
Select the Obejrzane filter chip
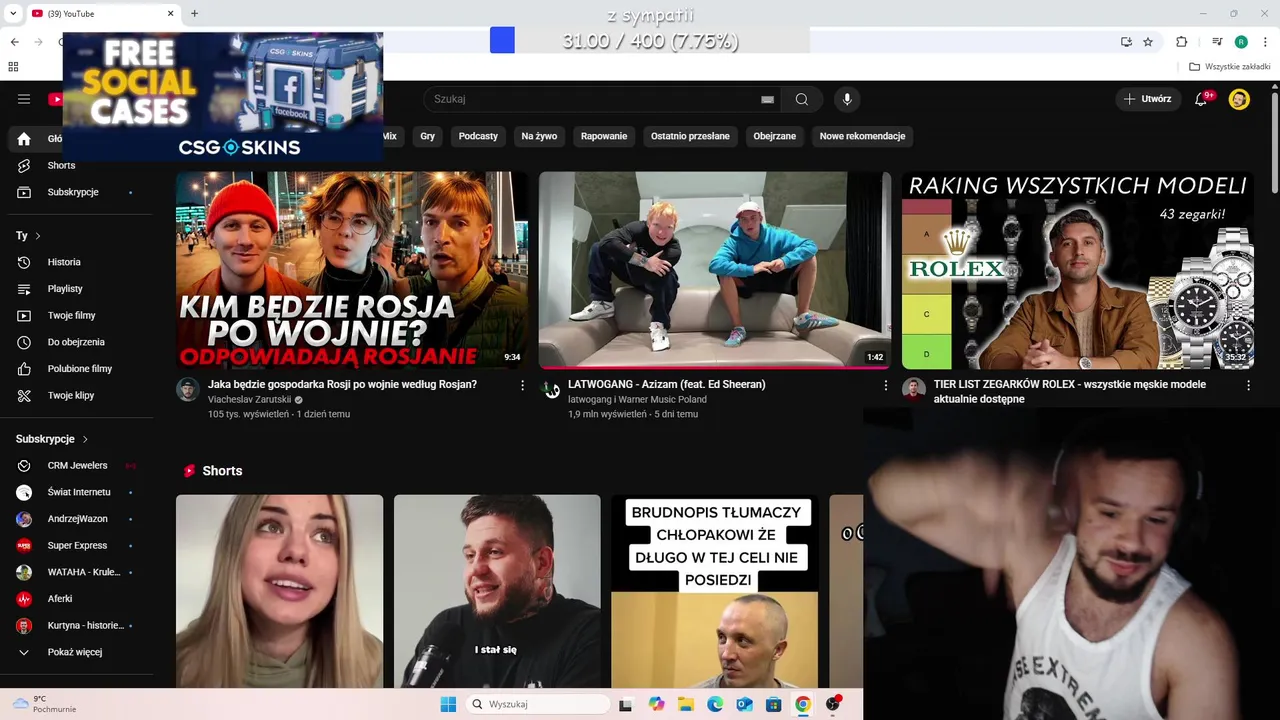pos(775,136)
